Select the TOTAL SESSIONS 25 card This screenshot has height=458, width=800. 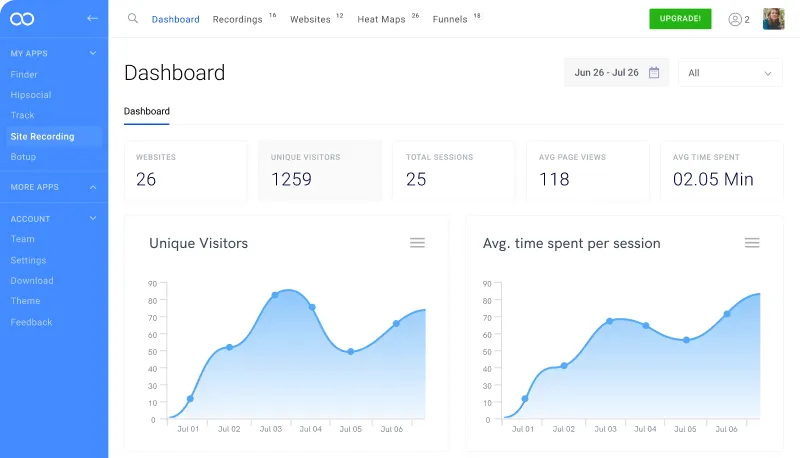pyautogui.click(x=454, y=171)
